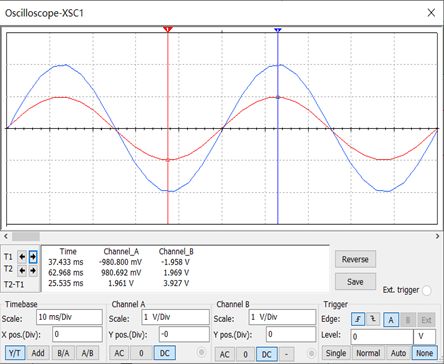Click Channel B Y pos. field
This screenshot has height=364, width=444.
pos(291,334)
